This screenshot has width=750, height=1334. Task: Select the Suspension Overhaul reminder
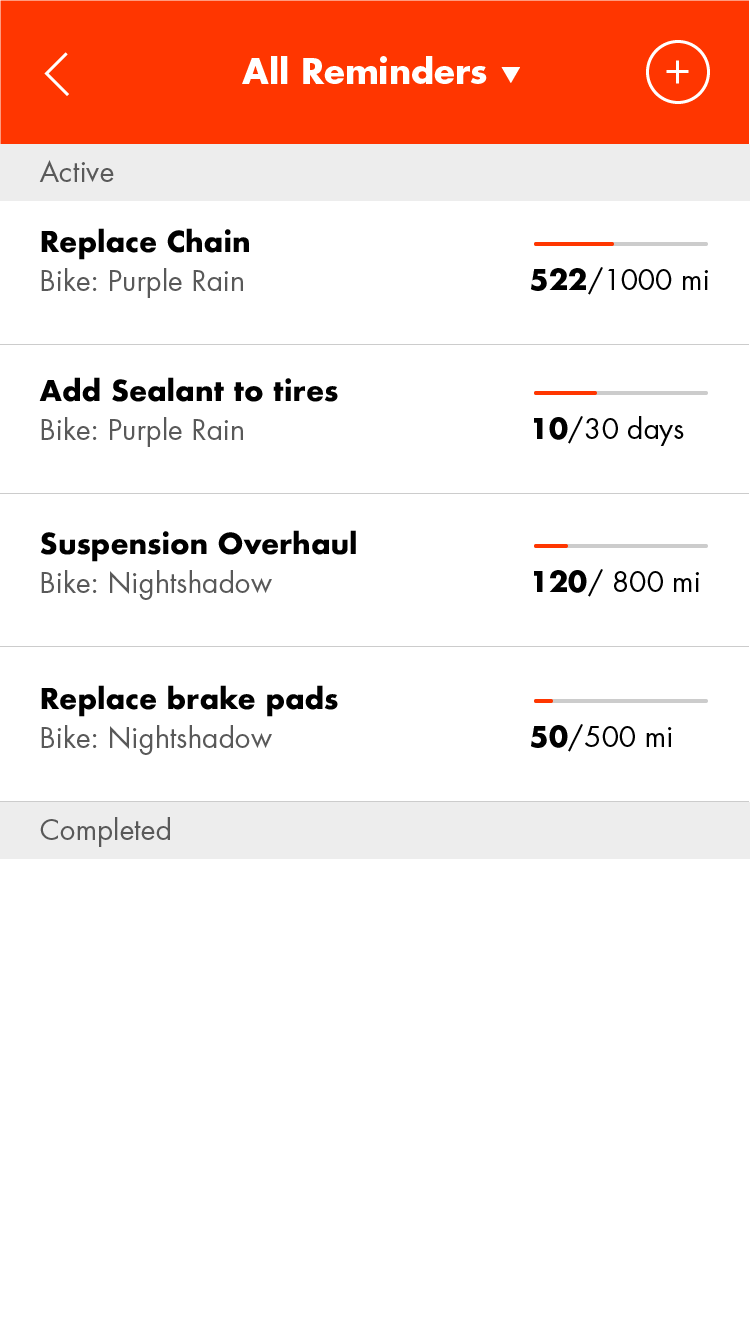pos(198,544)
